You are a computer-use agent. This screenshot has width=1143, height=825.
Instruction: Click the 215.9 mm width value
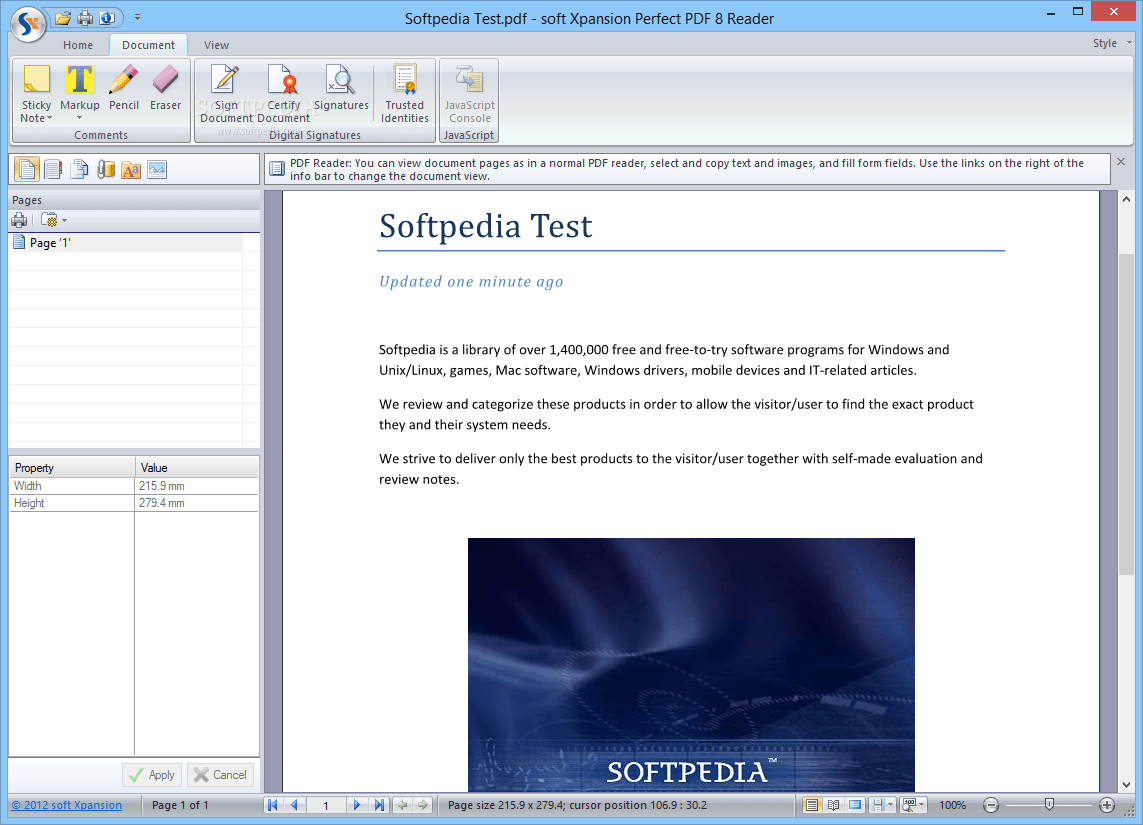click(162, 485)
